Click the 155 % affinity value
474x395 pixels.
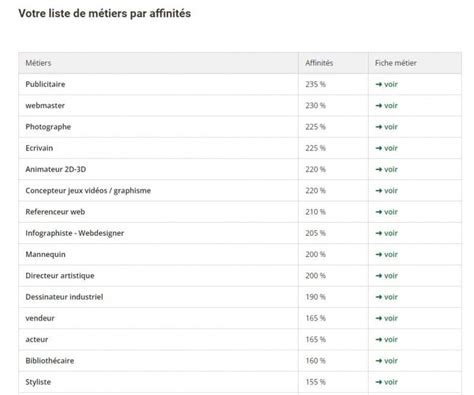pos(315,382)
